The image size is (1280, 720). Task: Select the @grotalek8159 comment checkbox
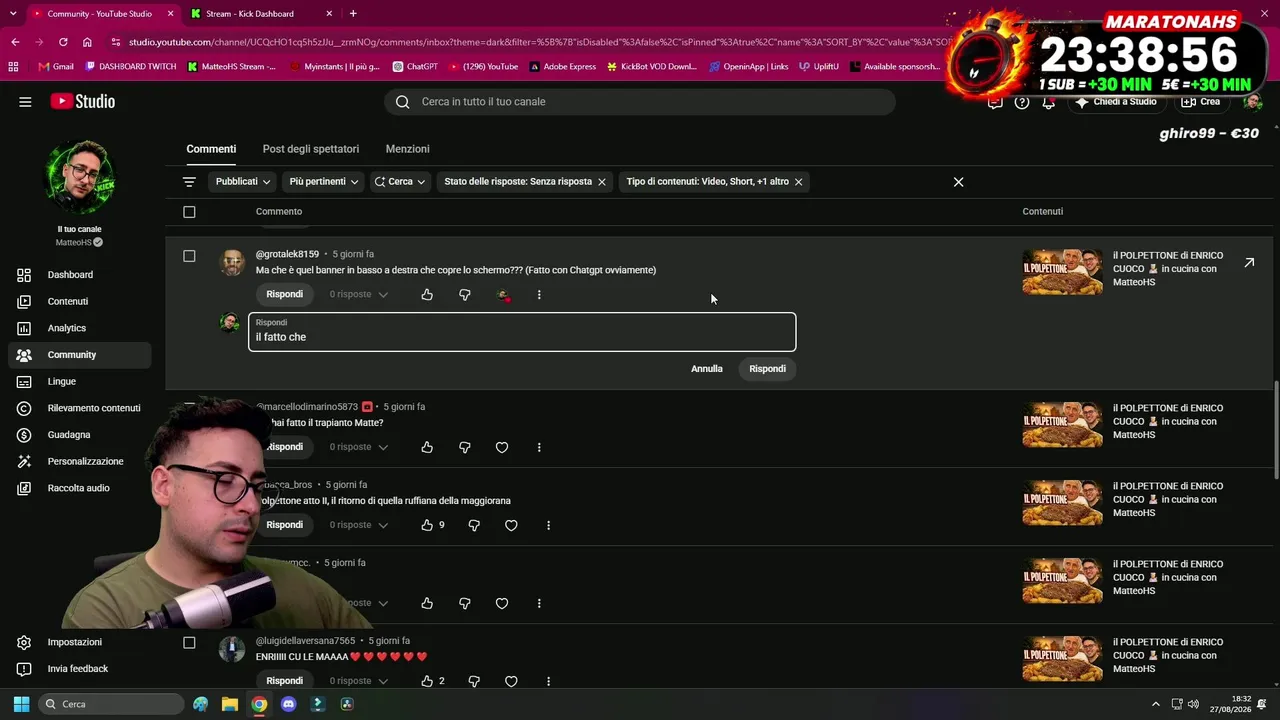pos(189,256)
